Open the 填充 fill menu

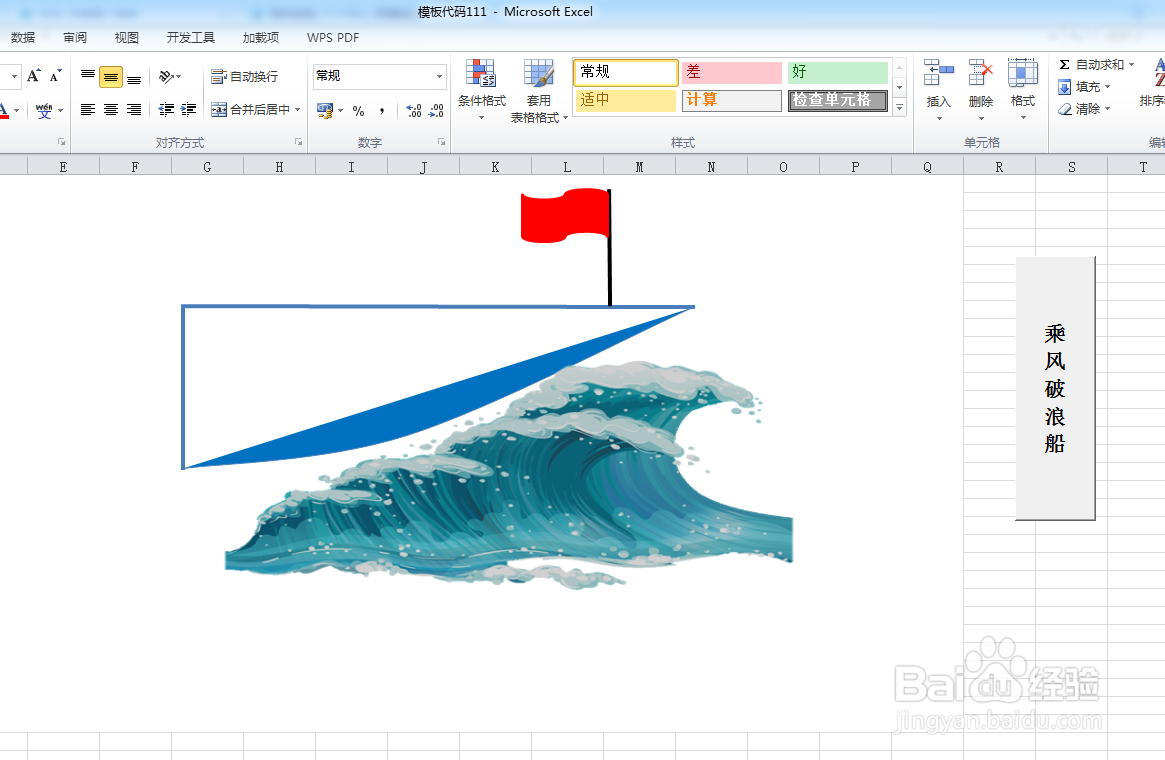point(1084,87)
